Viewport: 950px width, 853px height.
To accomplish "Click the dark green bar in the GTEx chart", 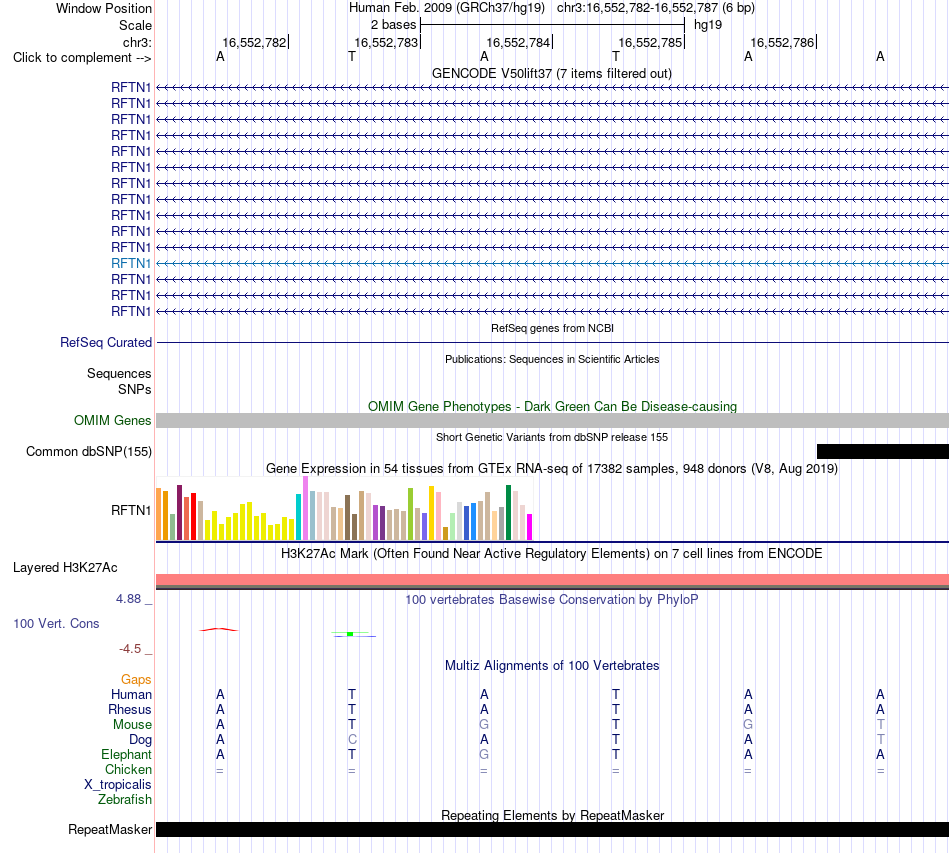I will pyautogui.click(x=508, y=513).
